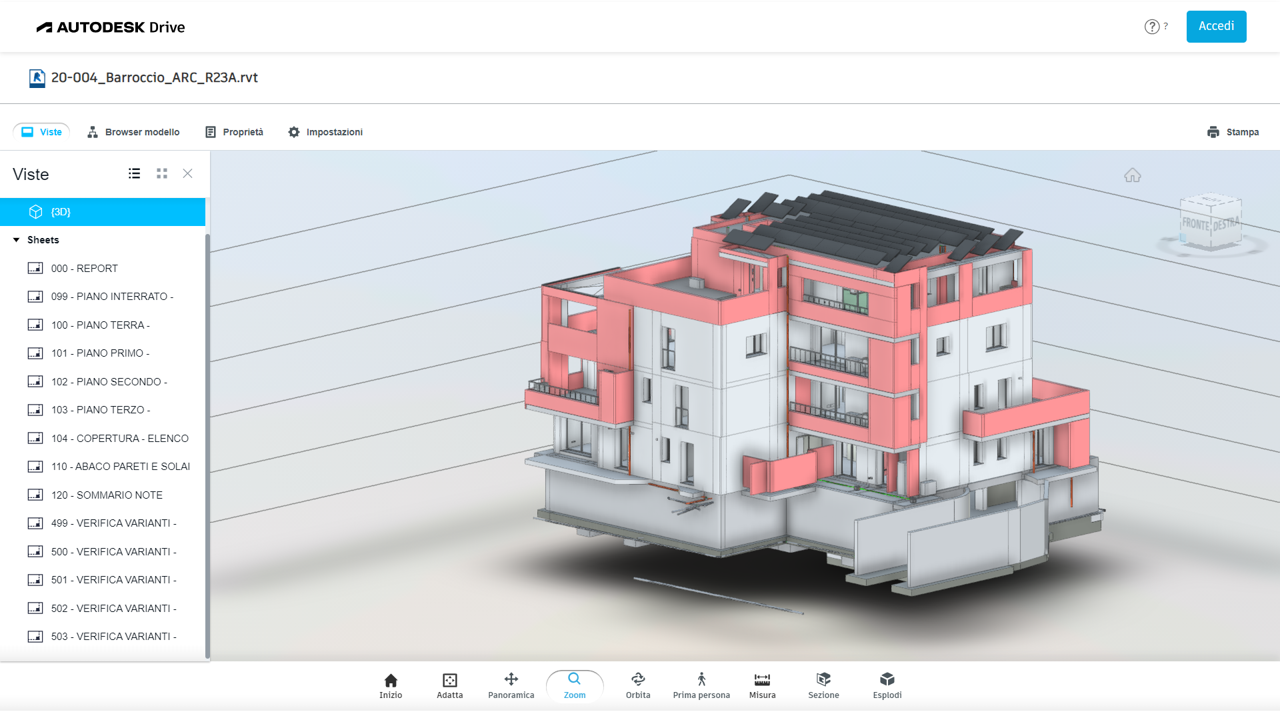Switch views panel to list layout
Viewport: 1280px width, 720px height.
[134, 174]
